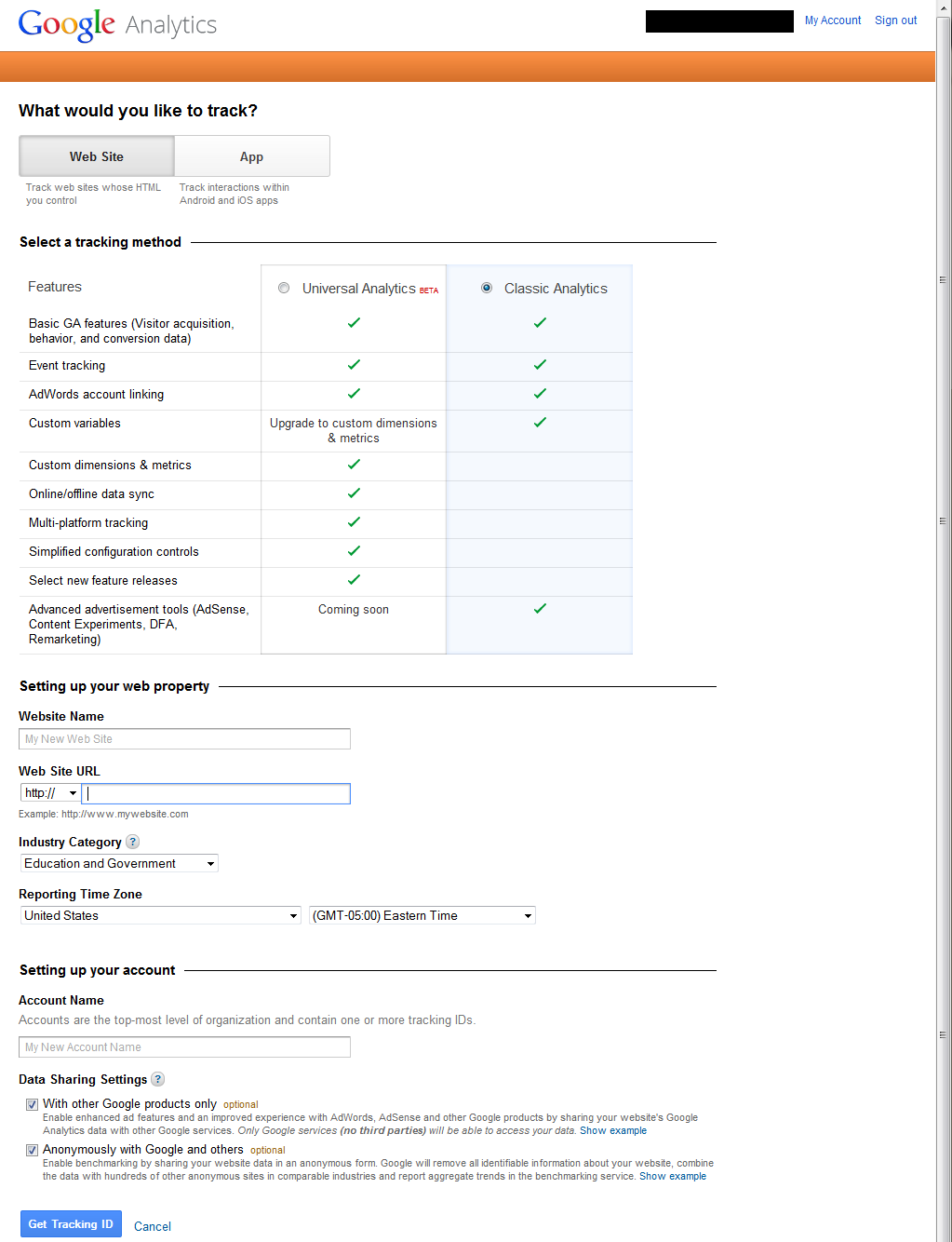Open the http:// protocol dropdown

[x=50, y=793]
